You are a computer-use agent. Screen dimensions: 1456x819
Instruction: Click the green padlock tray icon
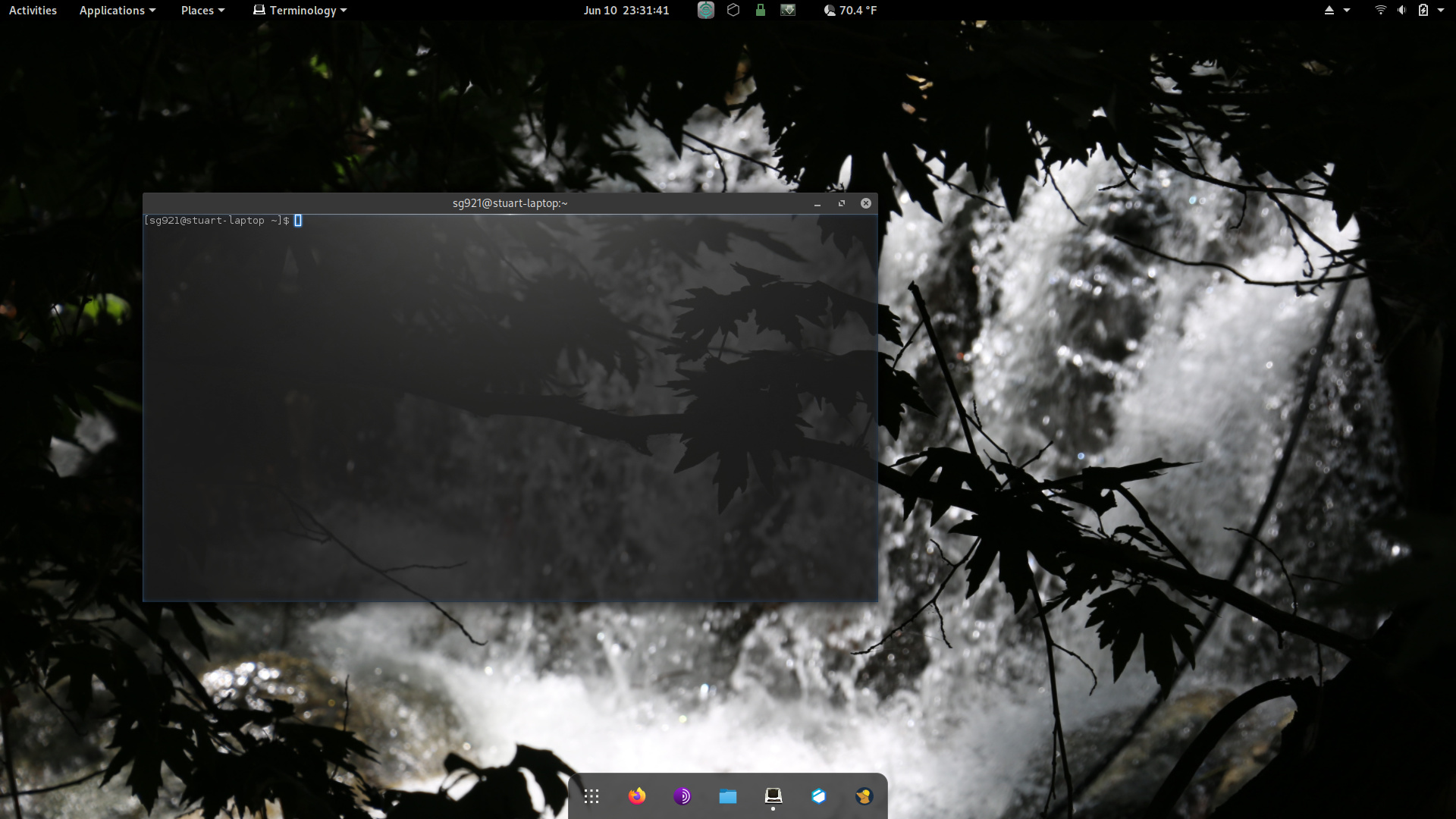(761, 10)
